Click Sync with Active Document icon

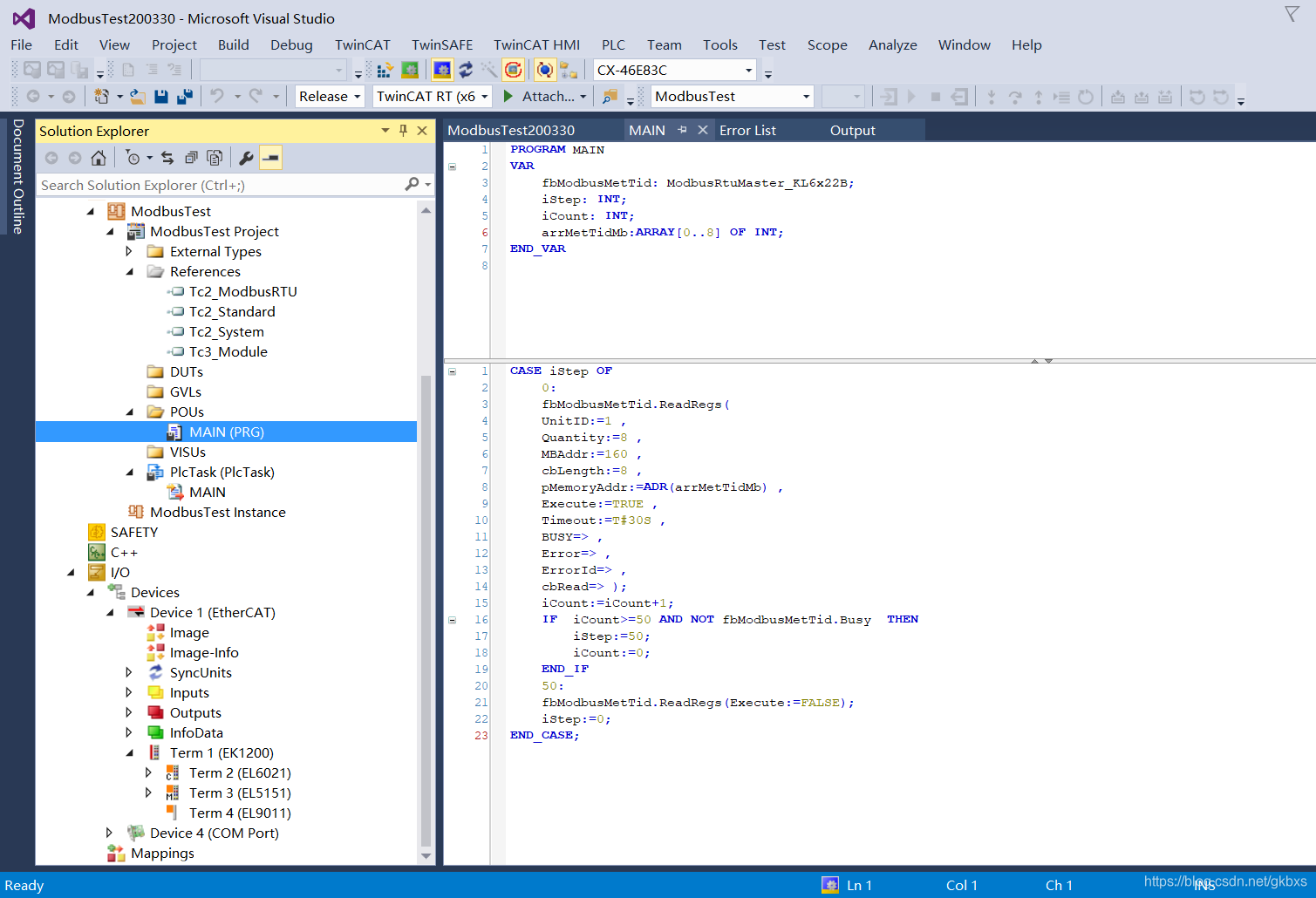tap(167, 158)
